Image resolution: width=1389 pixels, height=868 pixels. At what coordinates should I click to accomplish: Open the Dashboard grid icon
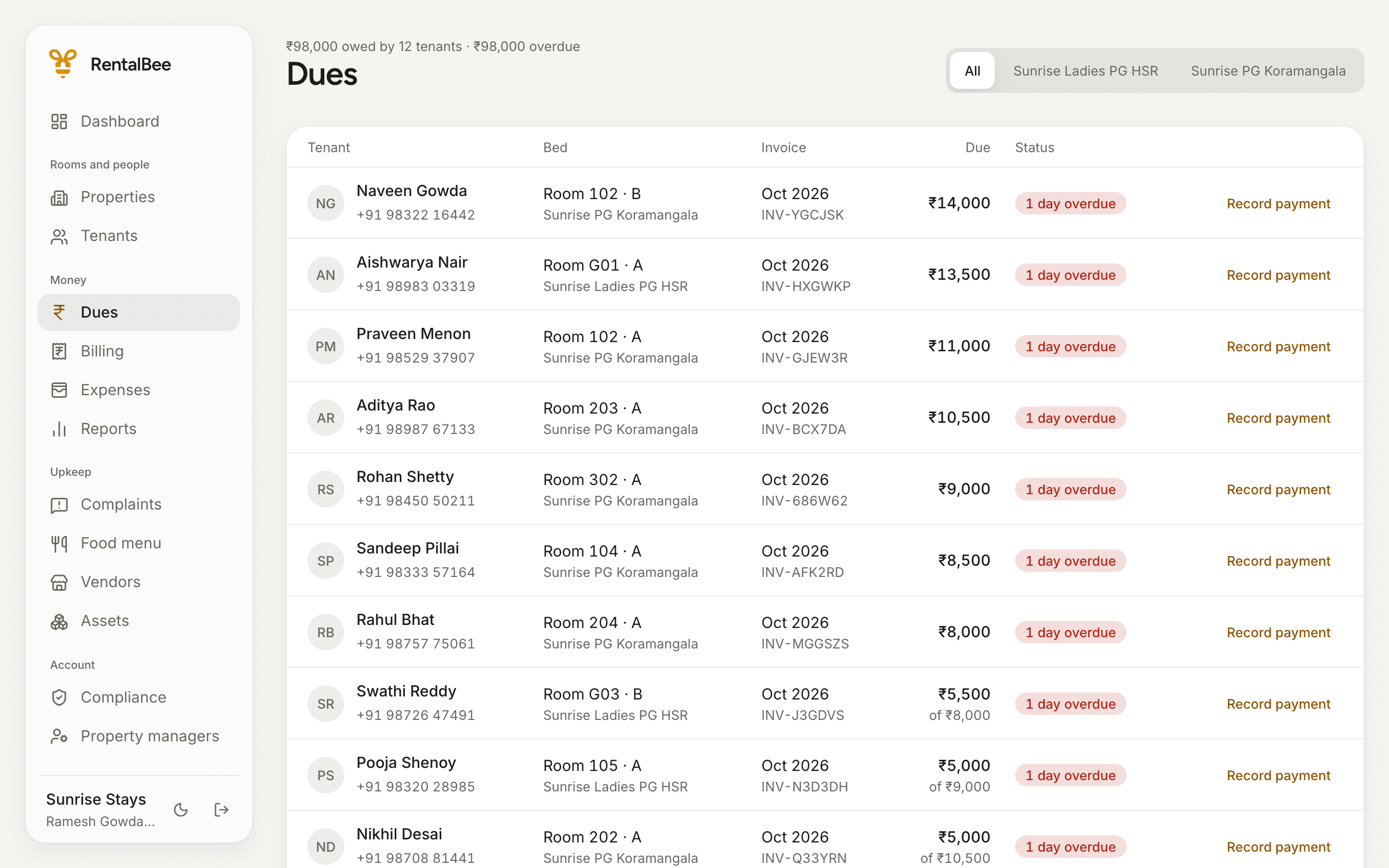point(59,121)
